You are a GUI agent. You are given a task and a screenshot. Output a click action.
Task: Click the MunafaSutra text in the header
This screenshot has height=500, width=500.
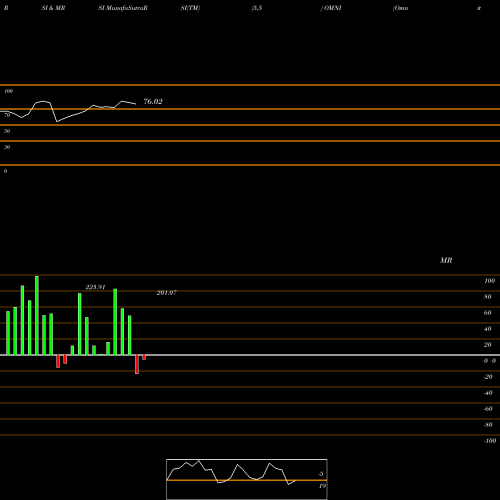point(125,8)
